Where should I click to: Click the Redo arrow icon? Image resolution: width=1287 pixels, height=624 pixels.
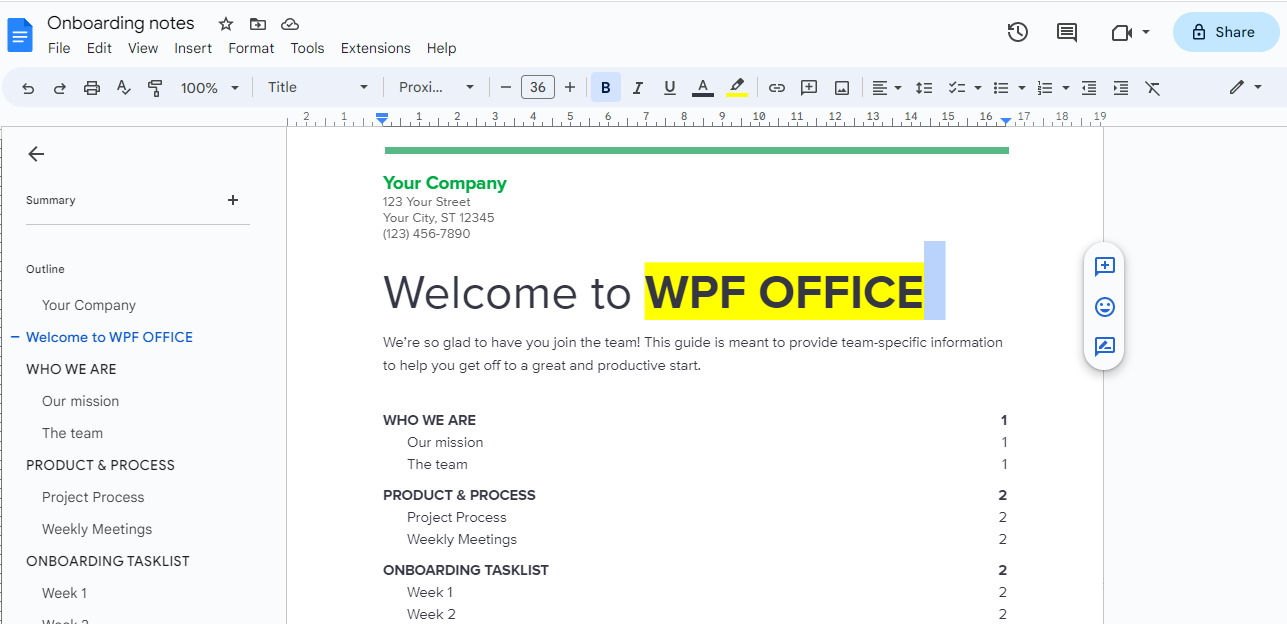(60, 88)
